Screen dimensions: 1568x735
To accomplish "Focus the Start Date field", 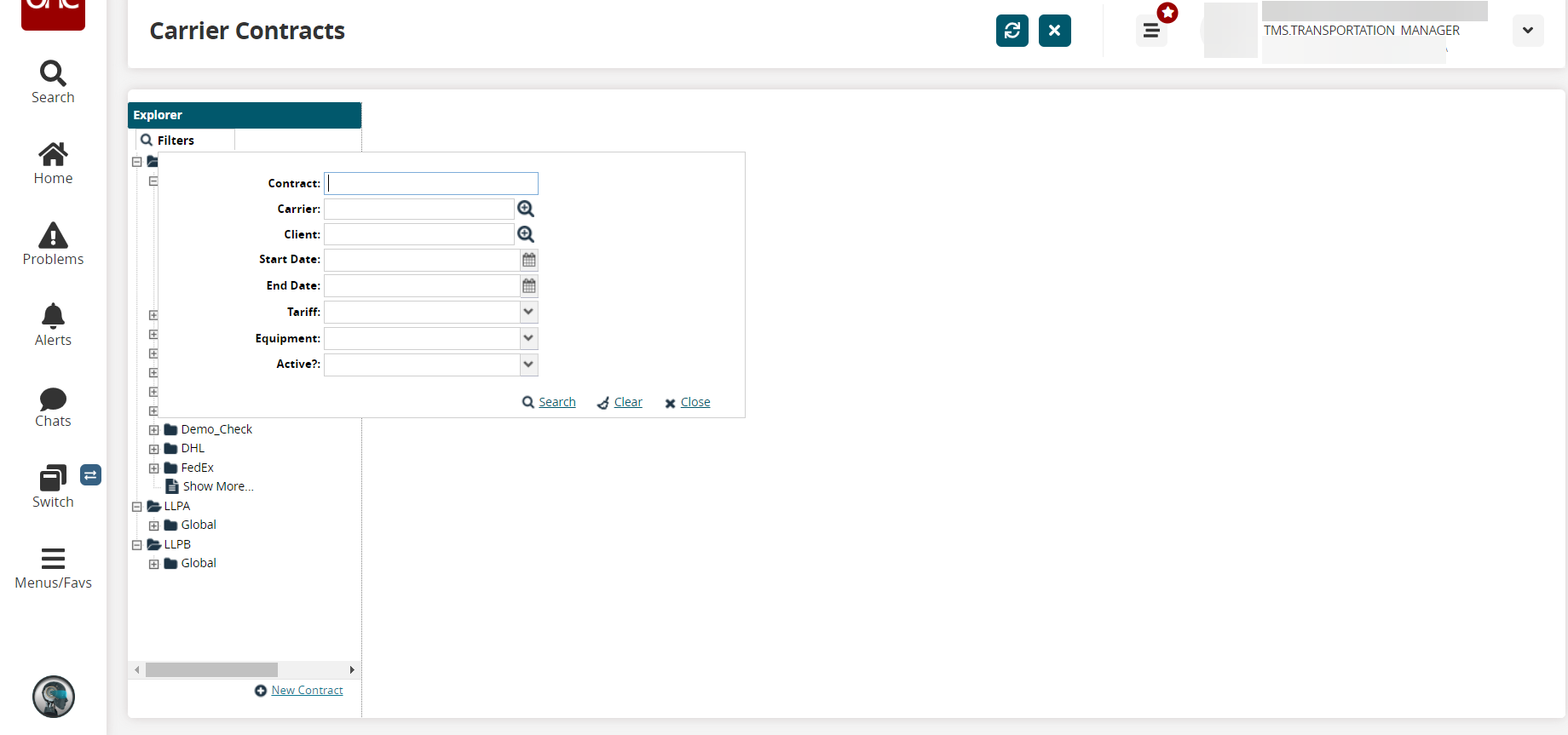I will click(x=423, y=260).
